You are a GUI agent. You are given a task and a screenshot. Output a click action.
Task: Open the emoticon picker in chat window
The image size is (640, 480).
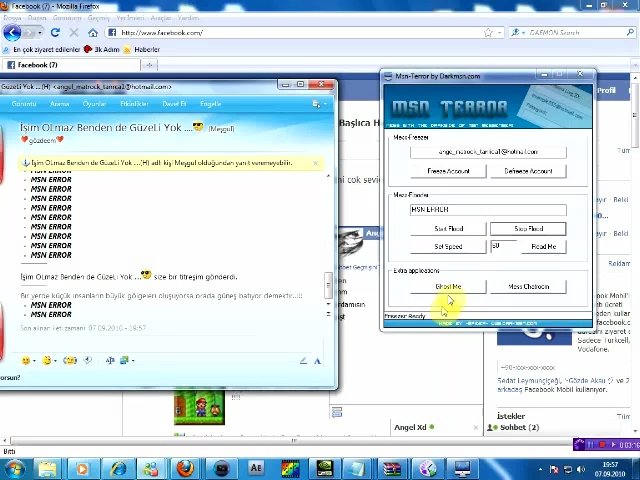[x=26, y=360]
